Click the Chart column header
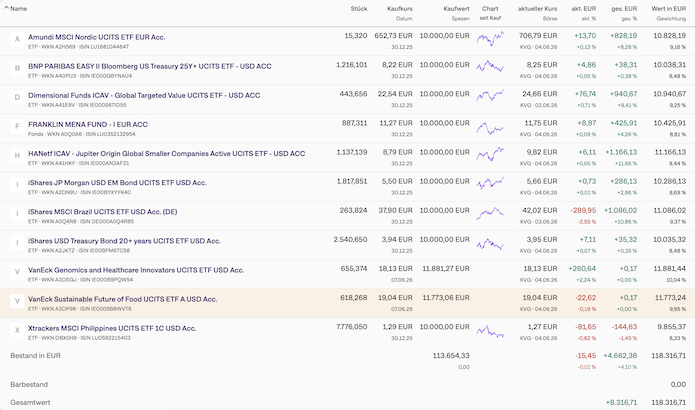The height and width of the screenshot is (410, 695). 490,8
